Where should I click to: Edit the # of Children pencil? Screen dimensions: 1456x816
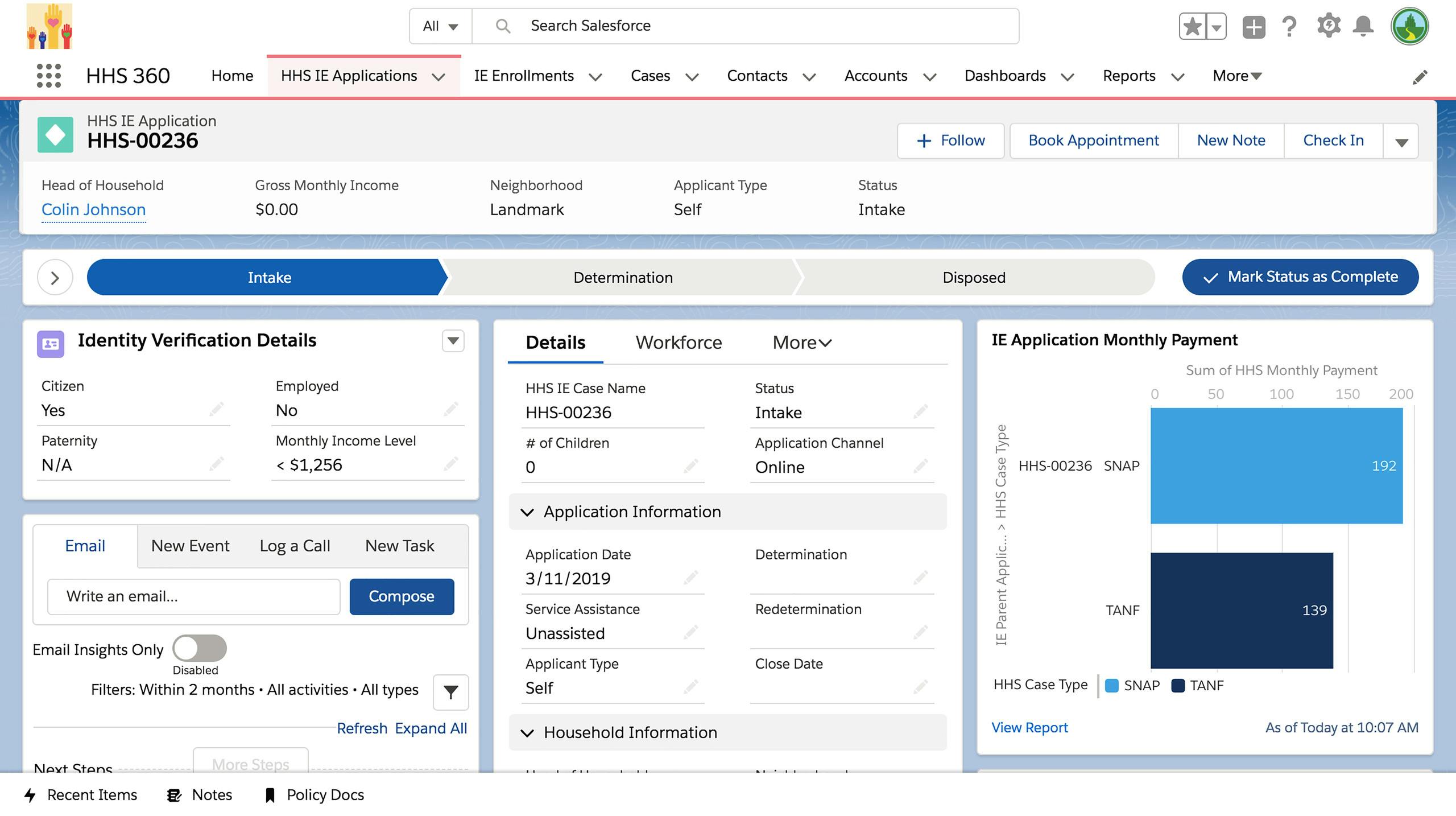pos(691,466)
